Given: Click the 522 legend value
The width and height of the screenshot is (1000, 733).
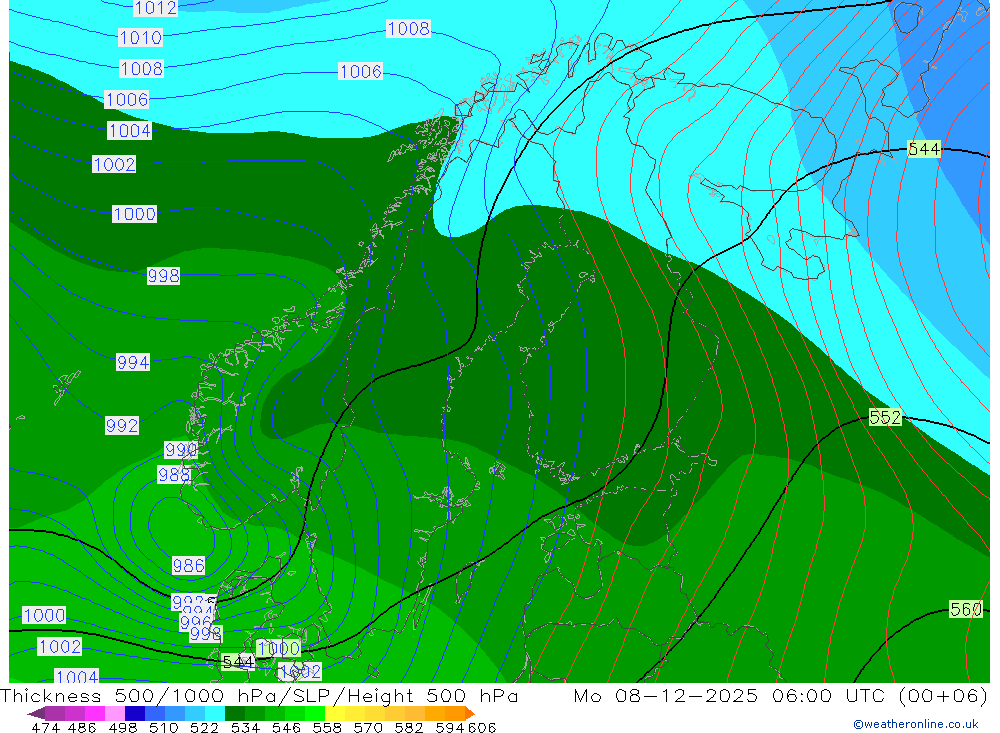Looking at the screenshot, I should tap(204, 727).
